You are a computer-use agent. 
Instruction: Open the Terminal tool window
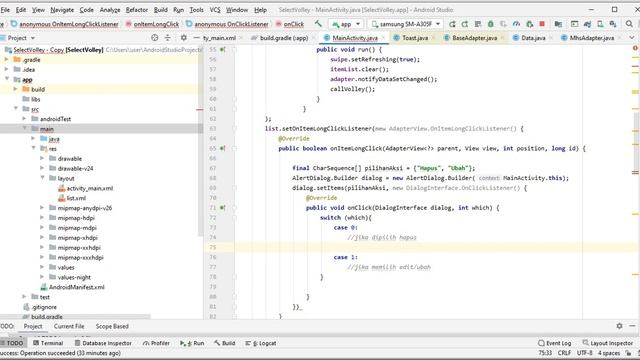click(x=48, y=343)
